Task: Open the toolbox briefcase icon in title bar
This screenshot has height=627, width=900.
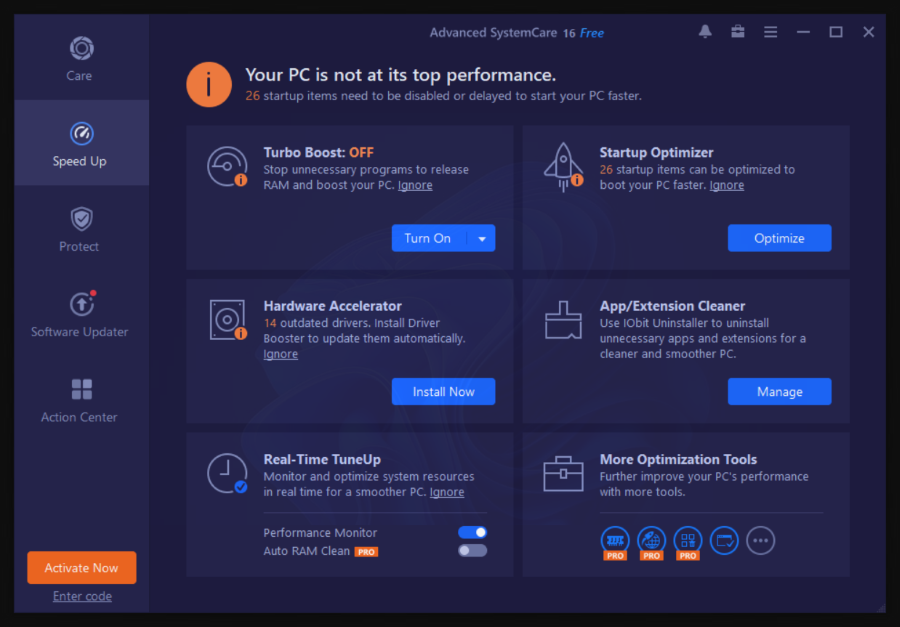Action: pyautogui.click(x=737, y=32)
